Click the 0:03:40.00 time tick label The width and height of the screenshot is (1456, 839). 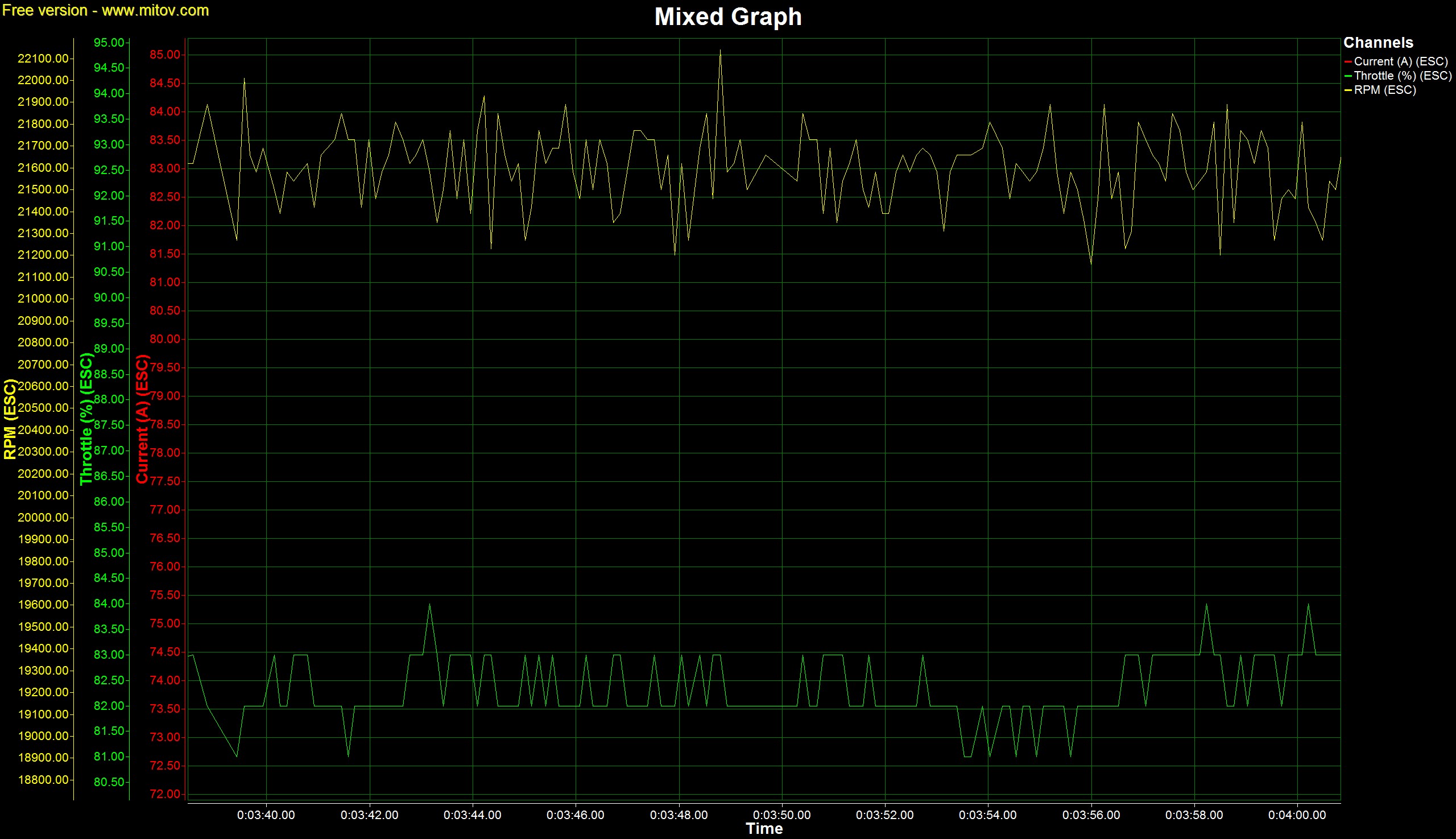click(266, 815)
